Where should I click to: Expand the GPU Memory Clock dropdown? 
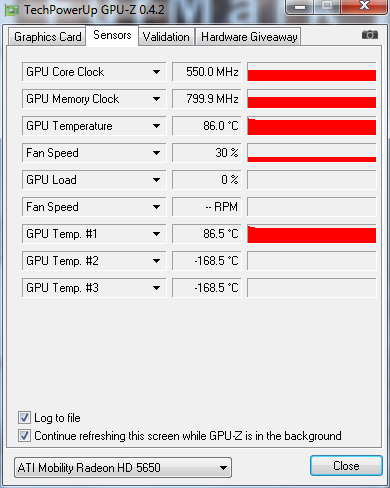tap(156, 99)
